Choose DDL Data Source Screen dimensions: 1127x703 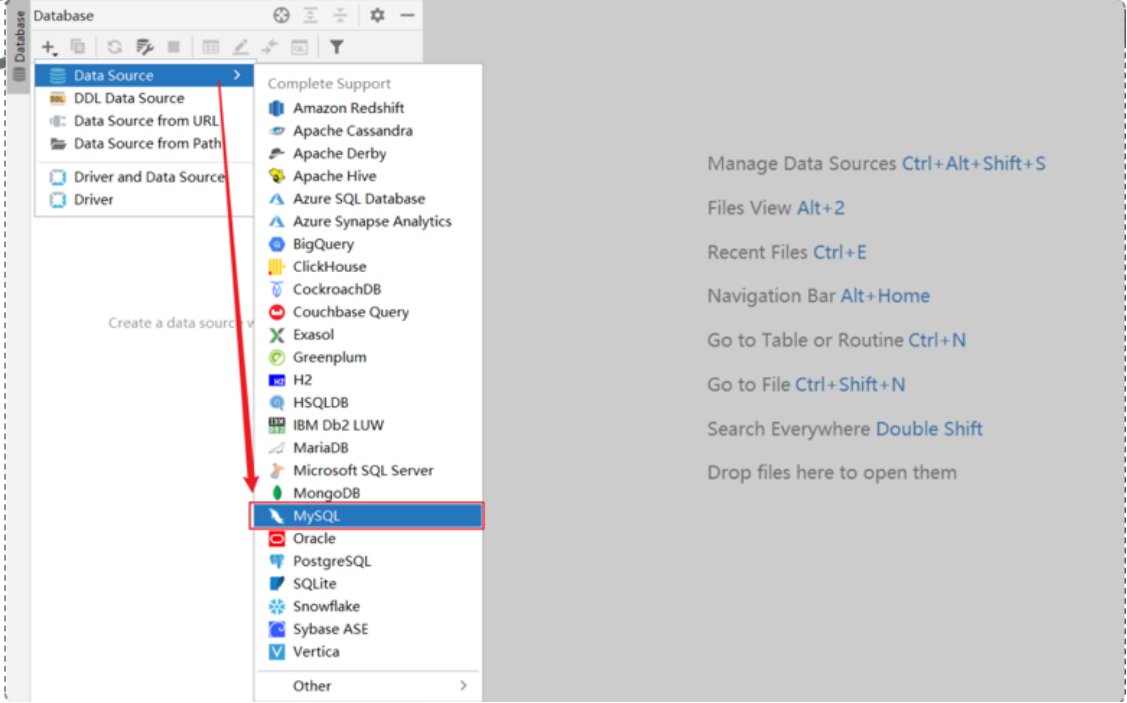144,98
